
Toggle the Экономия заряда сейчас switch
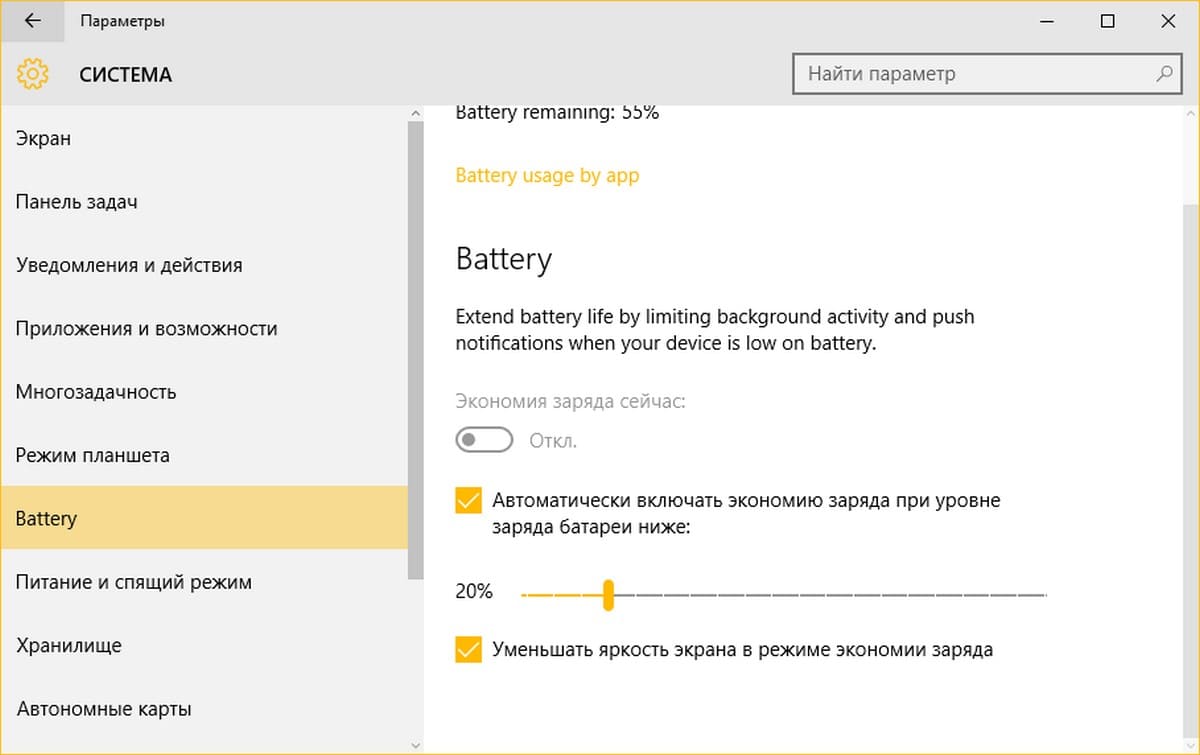tap(484, 440)
